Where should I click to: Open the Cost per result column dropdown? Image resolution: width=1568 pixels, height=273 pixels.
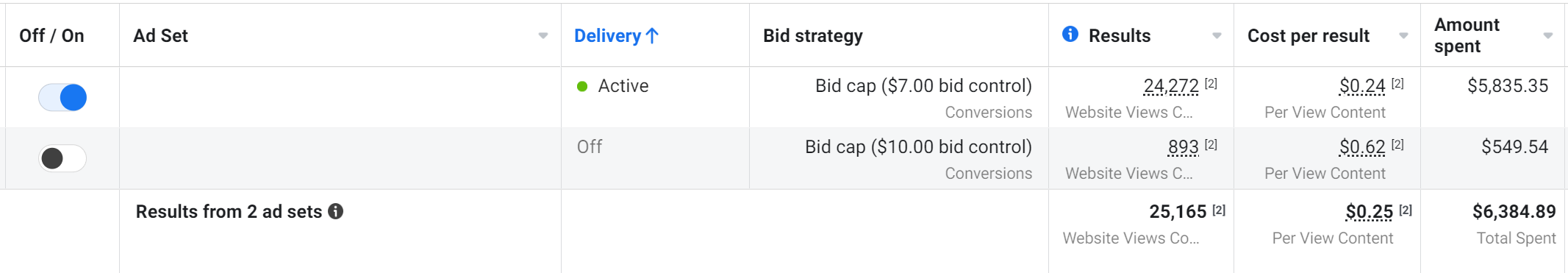click(1403, 35)
